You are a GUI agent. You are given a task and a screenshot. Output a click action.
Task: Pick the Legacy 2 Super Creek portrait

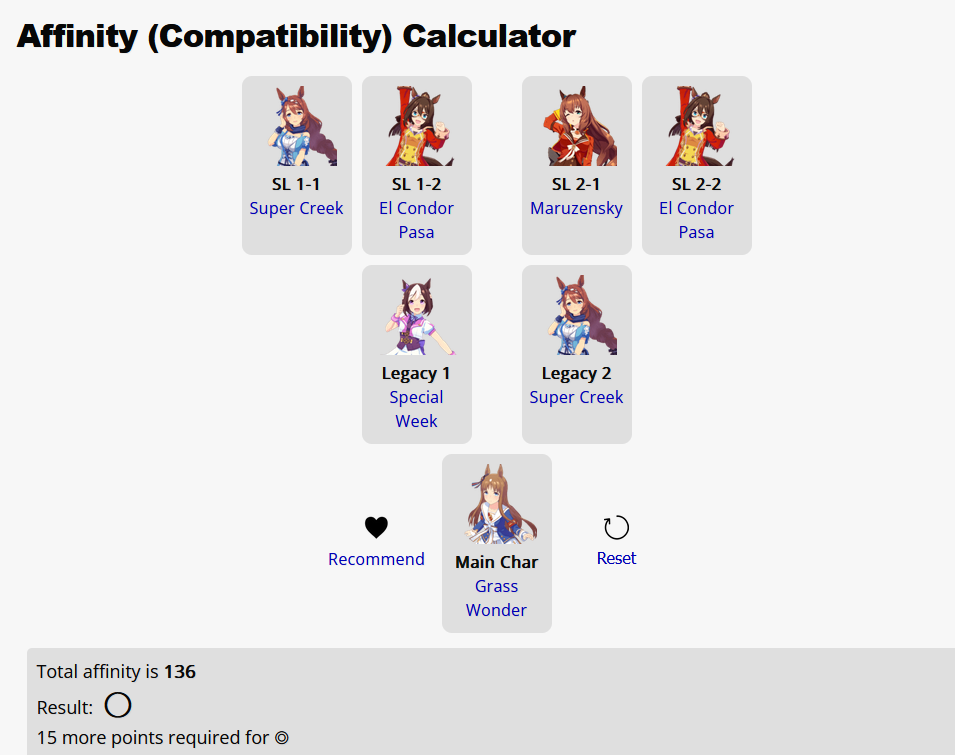coord(577,315)
